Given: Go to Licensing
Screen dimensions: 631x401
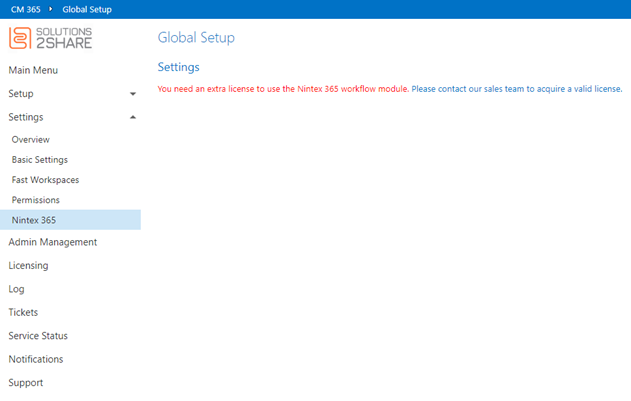Looking at the screenshot, I should pyautogui.click(x=28, y=265).
